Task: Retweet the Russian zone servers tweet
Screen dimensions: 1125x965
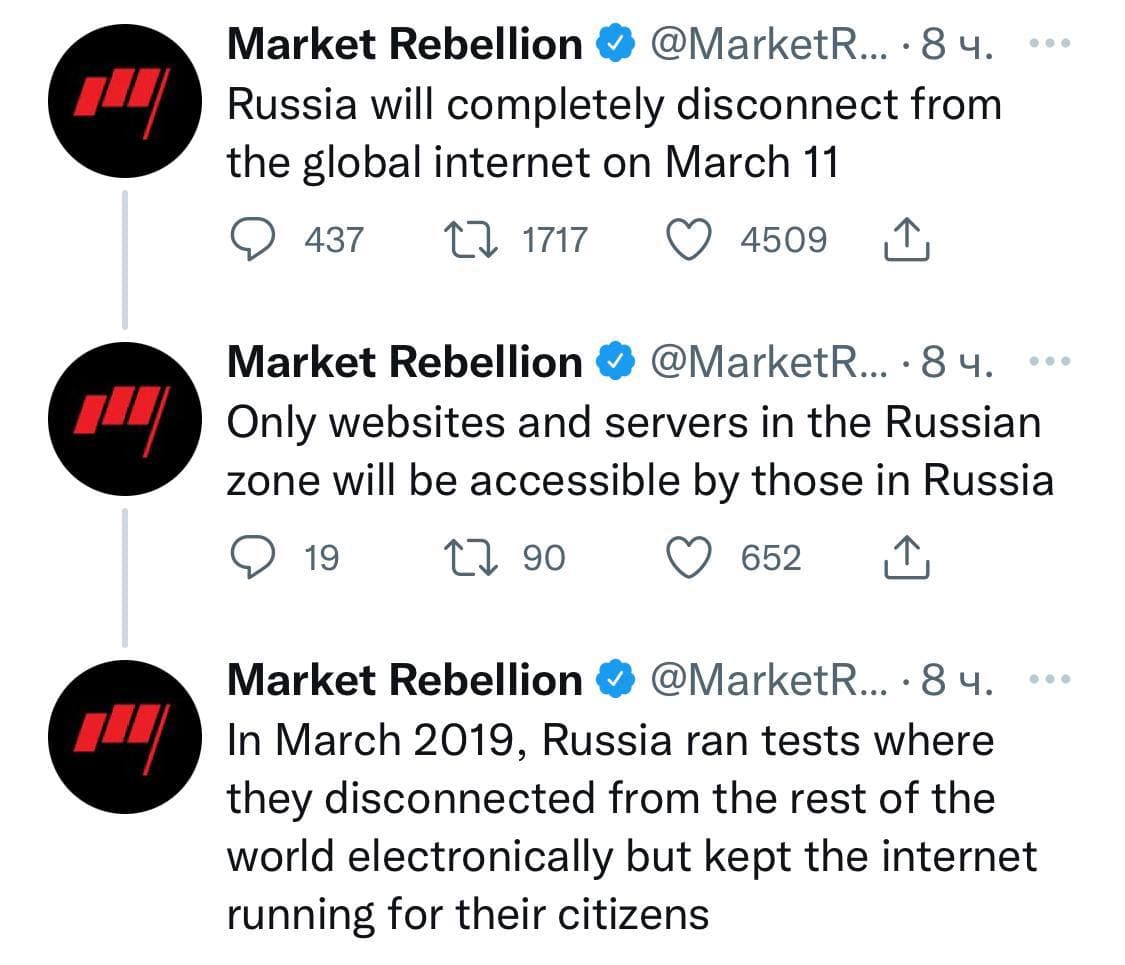Action: coord(465,558)
